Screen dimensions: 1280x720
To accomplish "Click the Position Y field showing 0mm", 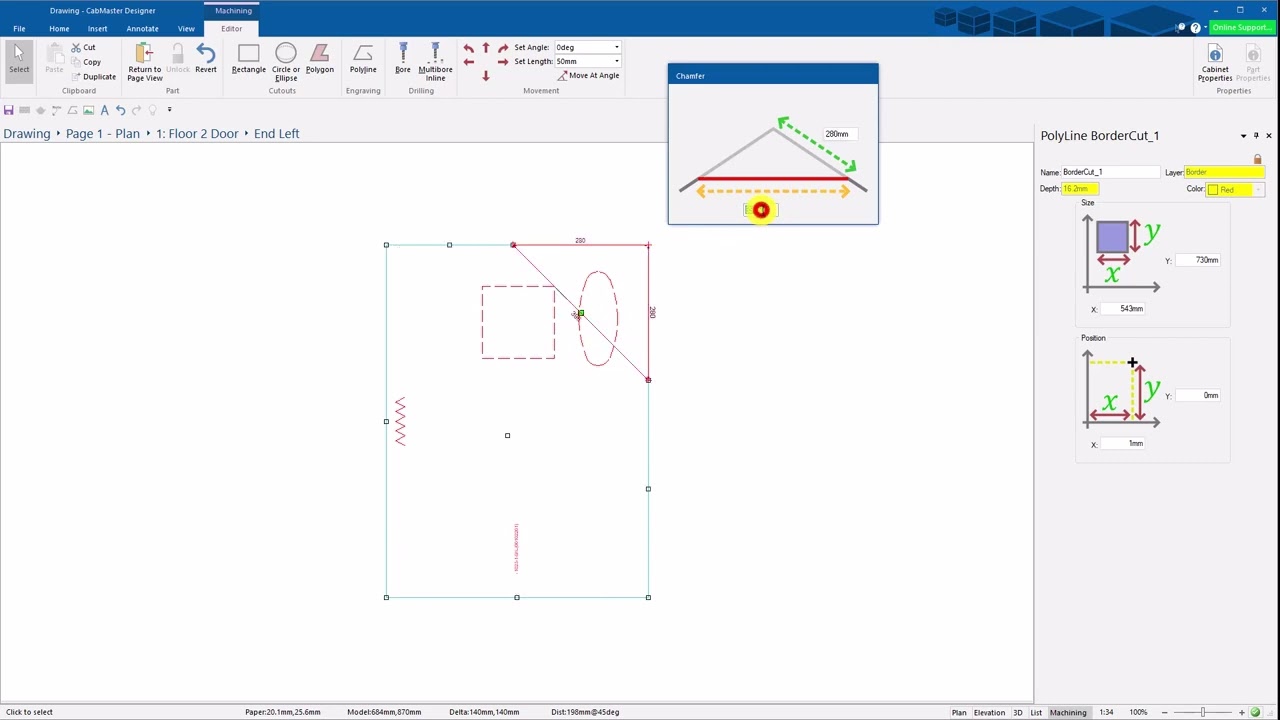I will [1198, 395].
